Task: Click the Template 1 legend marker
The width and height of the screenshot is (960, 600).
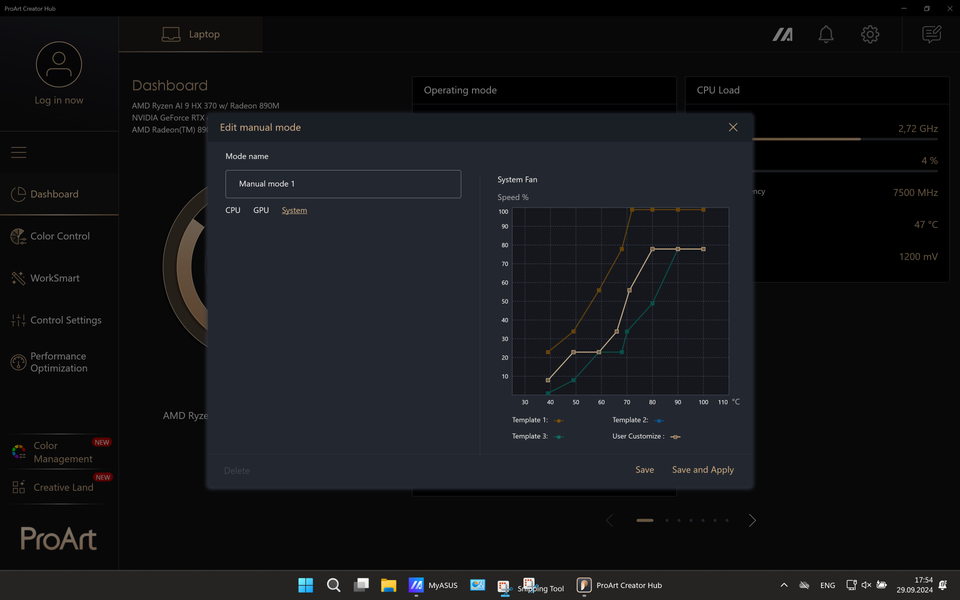Action: (x=558, y=421)
